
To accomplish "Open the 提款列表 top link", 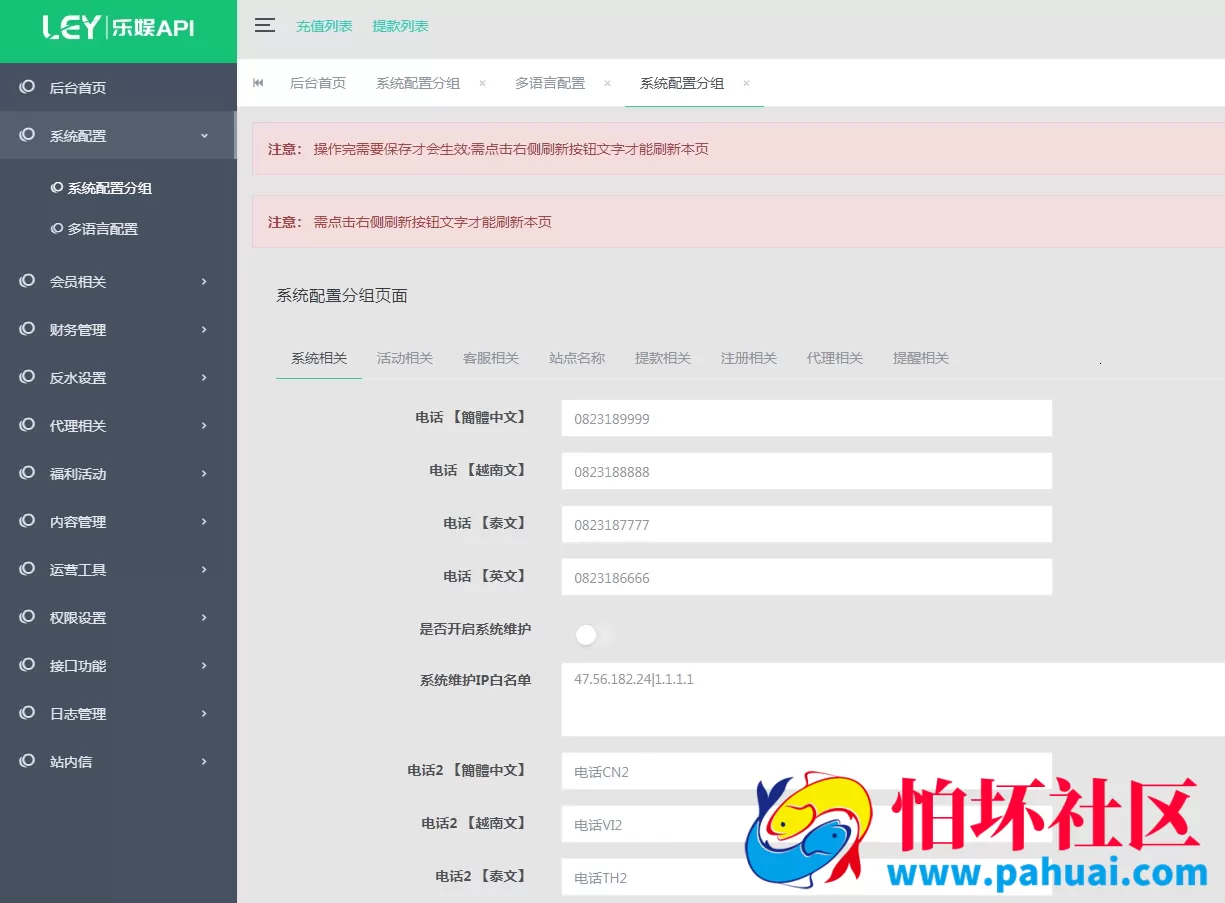I will click(x=400, y=27).
